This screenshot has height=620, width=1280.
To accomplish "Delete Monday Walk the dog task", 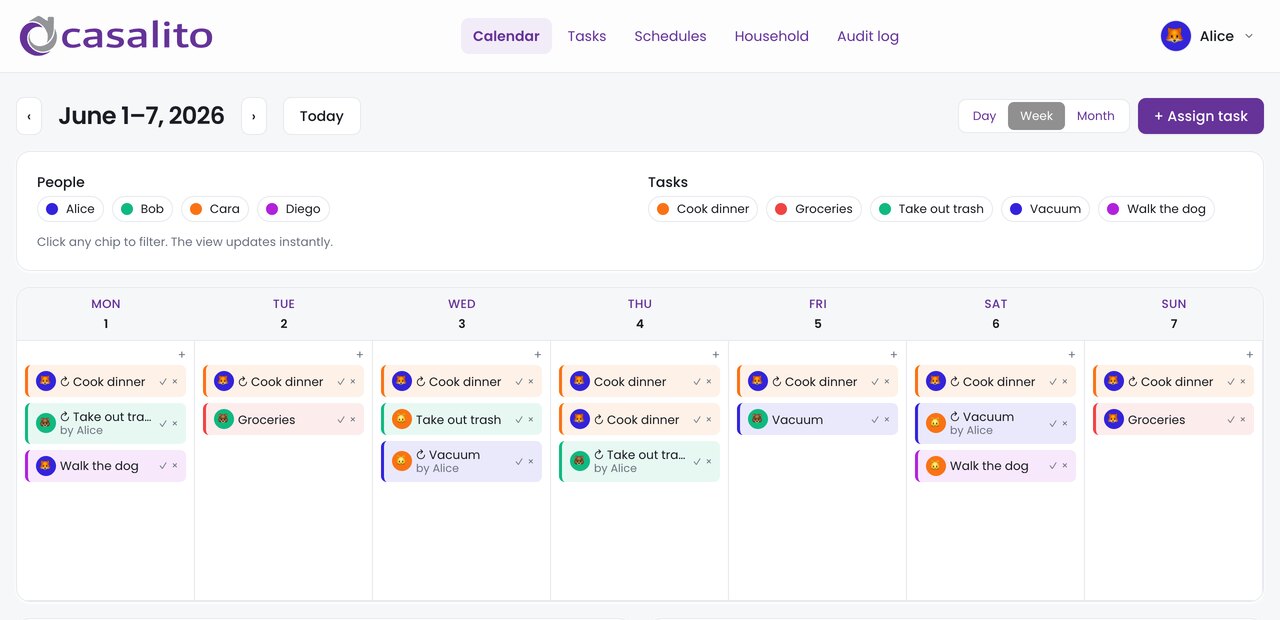I will click(x=175, y=466).
